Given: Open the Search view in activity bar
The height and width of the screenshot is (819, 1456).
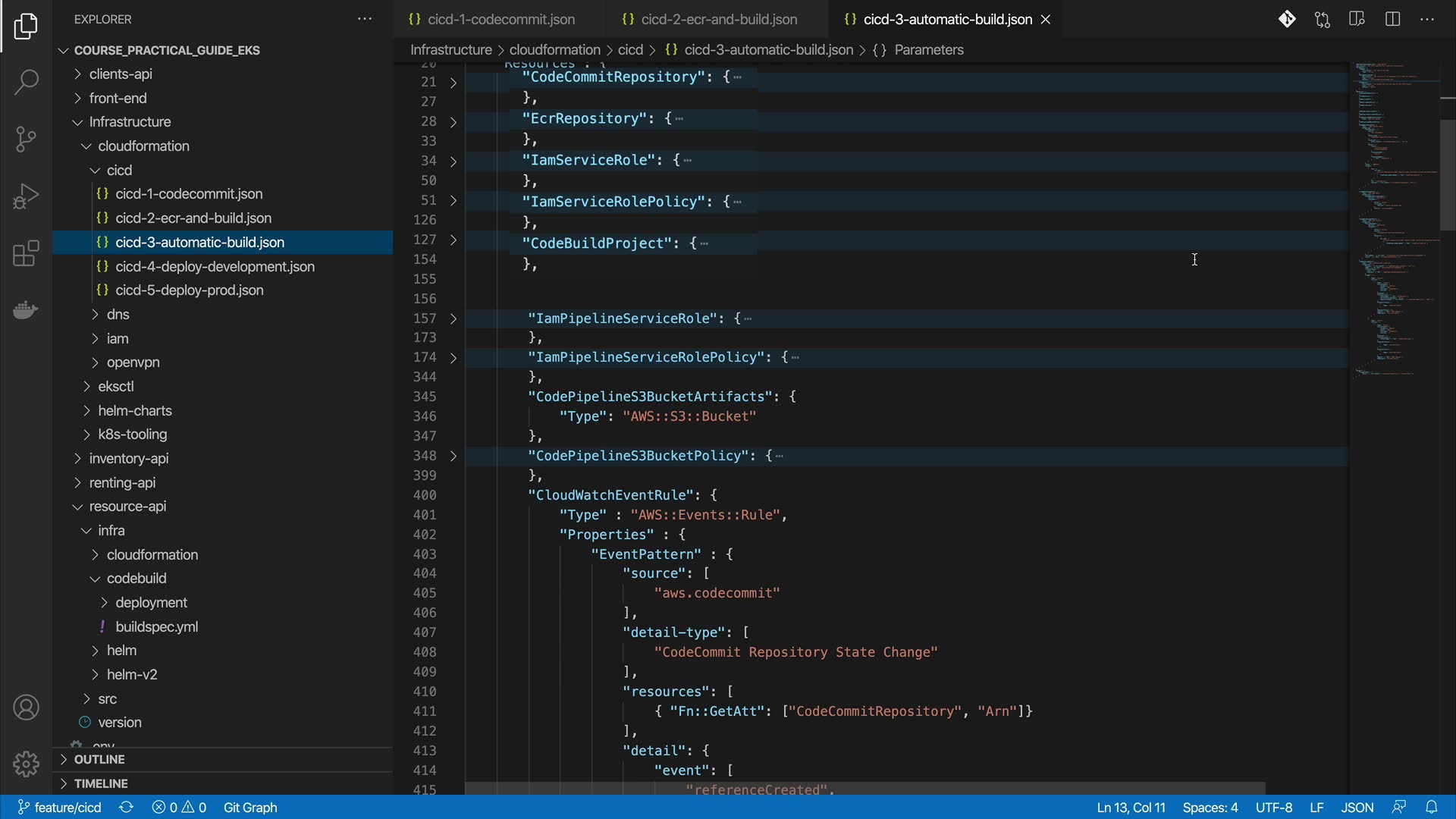Looking at the screenshot, I should pos(26,82).
